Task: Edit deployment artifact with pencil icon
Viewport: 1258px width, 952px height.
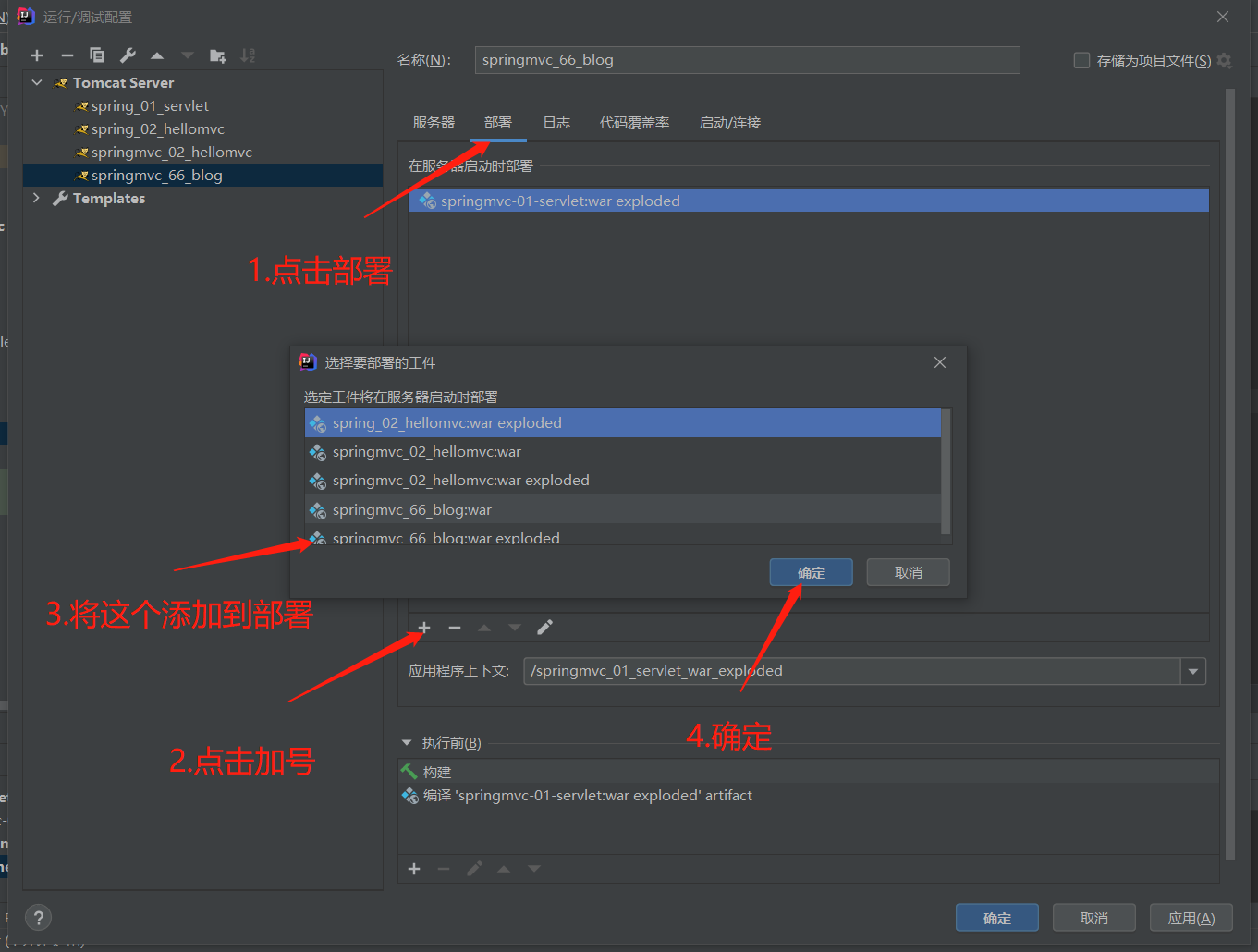Action: (x=545, y=628)
